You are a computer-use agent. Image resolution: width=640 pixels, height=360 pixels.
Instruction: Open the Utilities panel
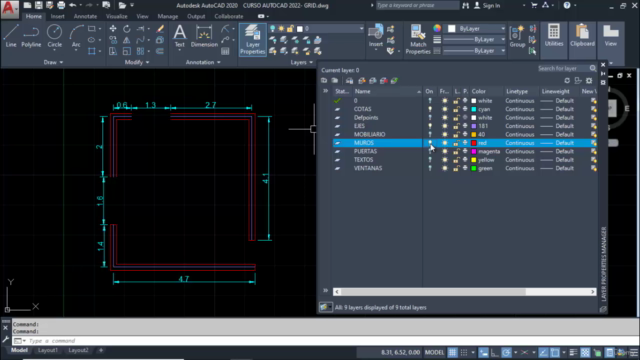[554, 35]
